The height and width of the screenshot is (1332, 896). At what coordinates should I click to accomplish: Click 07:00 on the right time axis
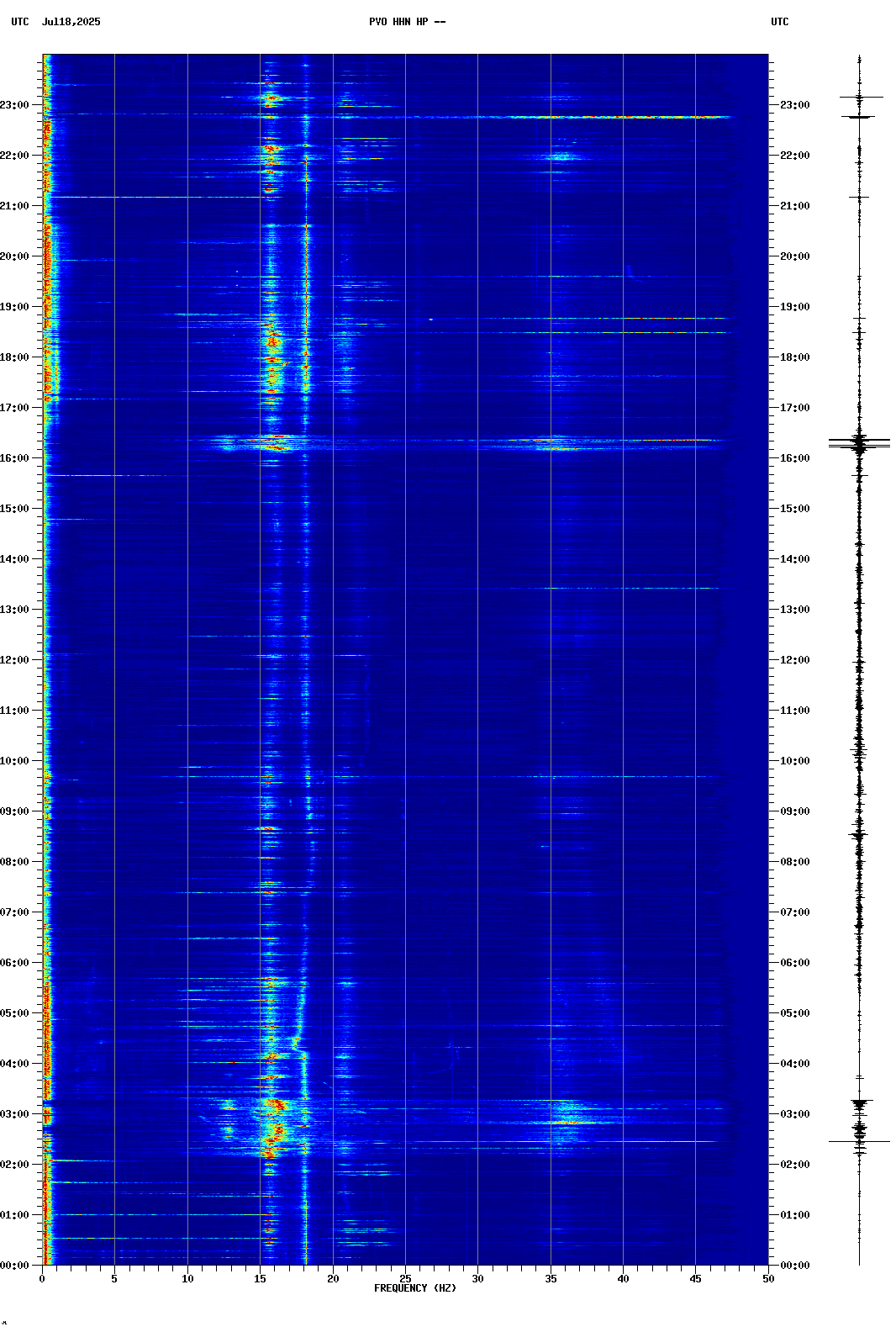pos(794,912)
